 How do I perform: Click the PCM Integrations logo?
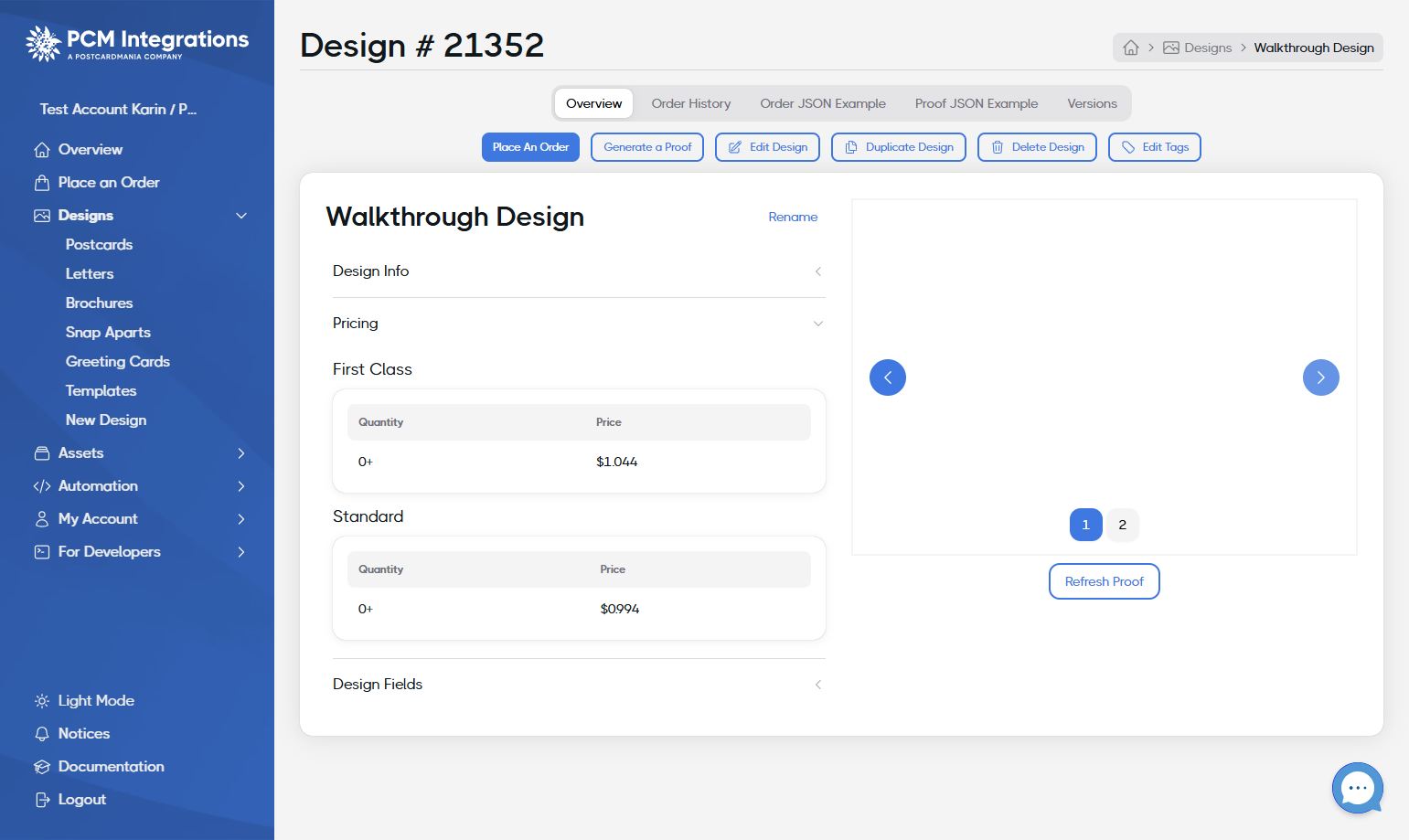pyautogui.click(x=137, y=43)
